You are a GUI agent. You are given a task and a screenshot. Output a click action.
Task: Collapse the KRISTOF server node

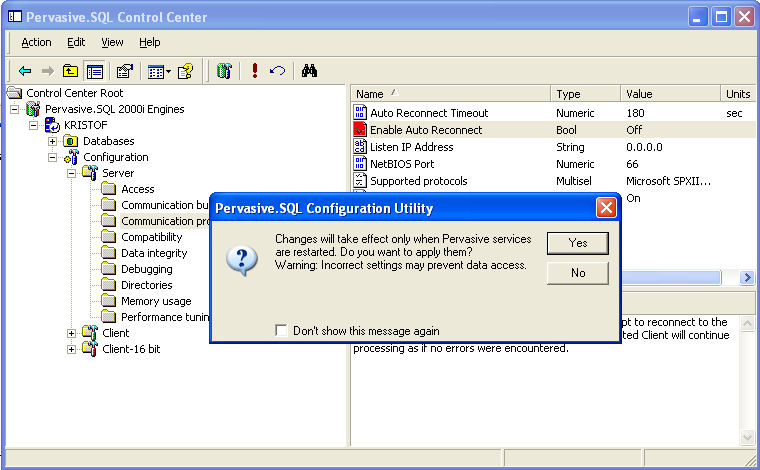click(x=33, y=125)
